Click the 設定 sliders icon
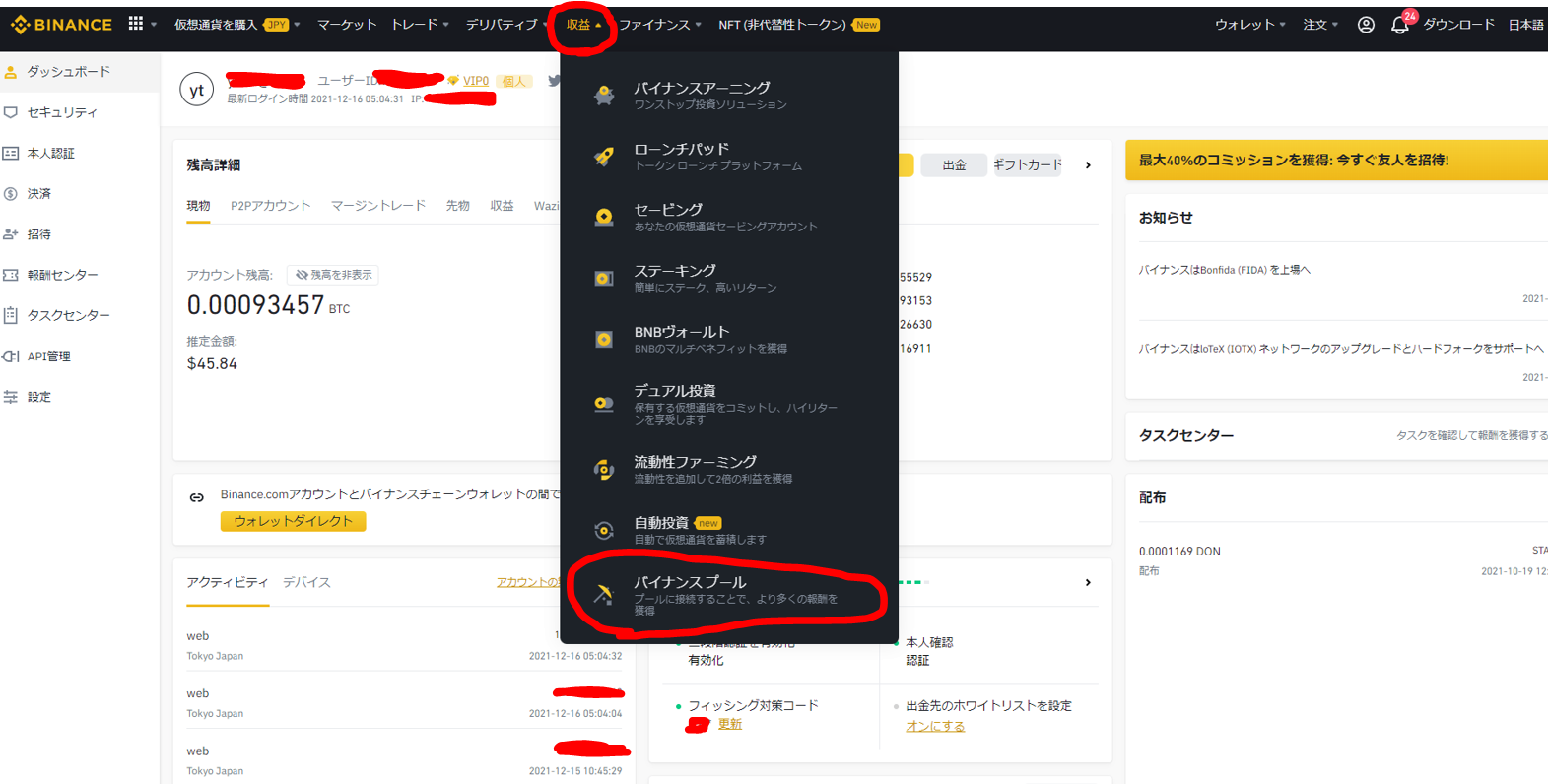1548x784 pixels. coord(11,397)
